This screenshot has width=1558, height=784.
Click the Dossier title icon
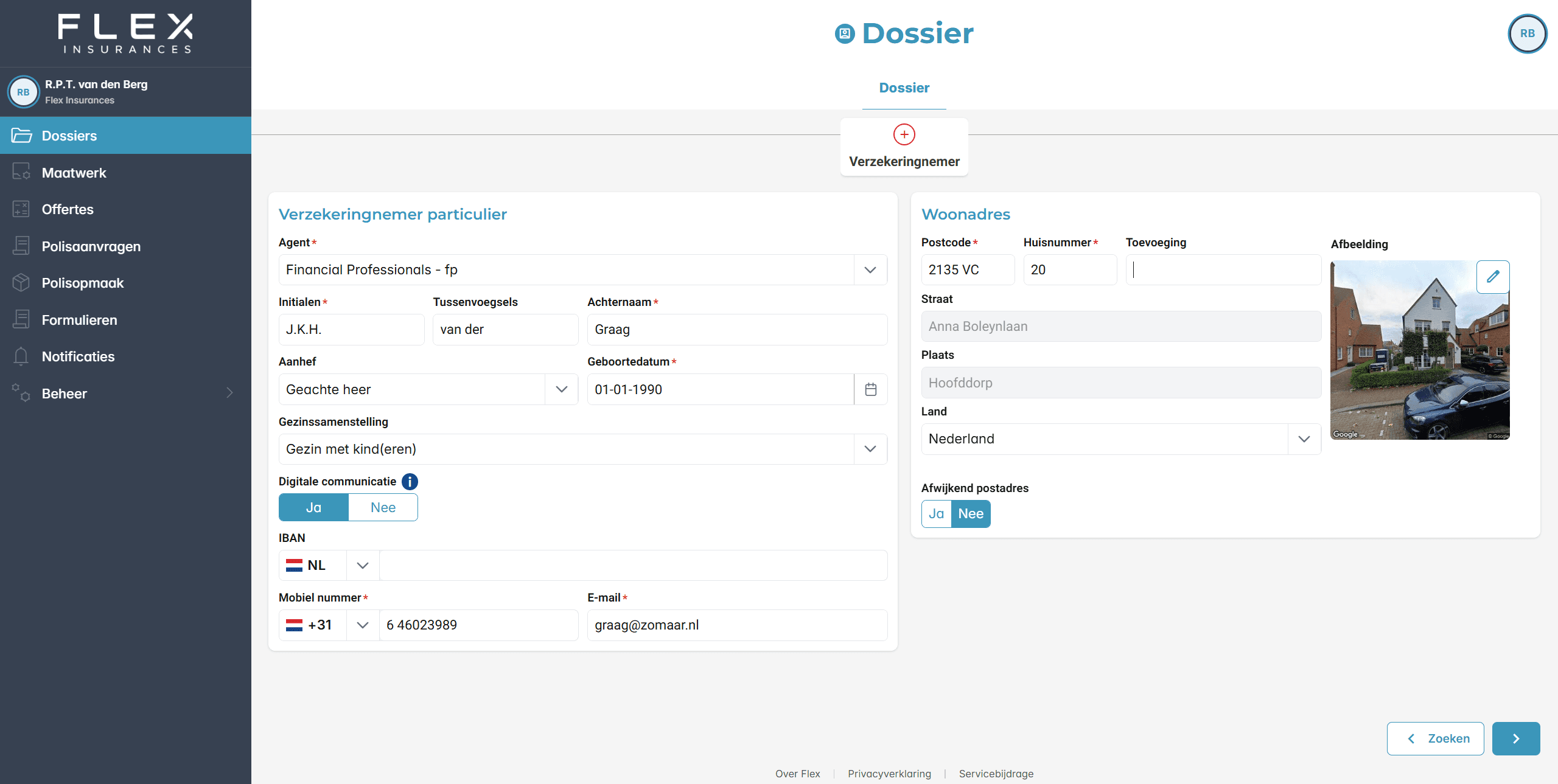pyautogui.click(x=845, y=33)
